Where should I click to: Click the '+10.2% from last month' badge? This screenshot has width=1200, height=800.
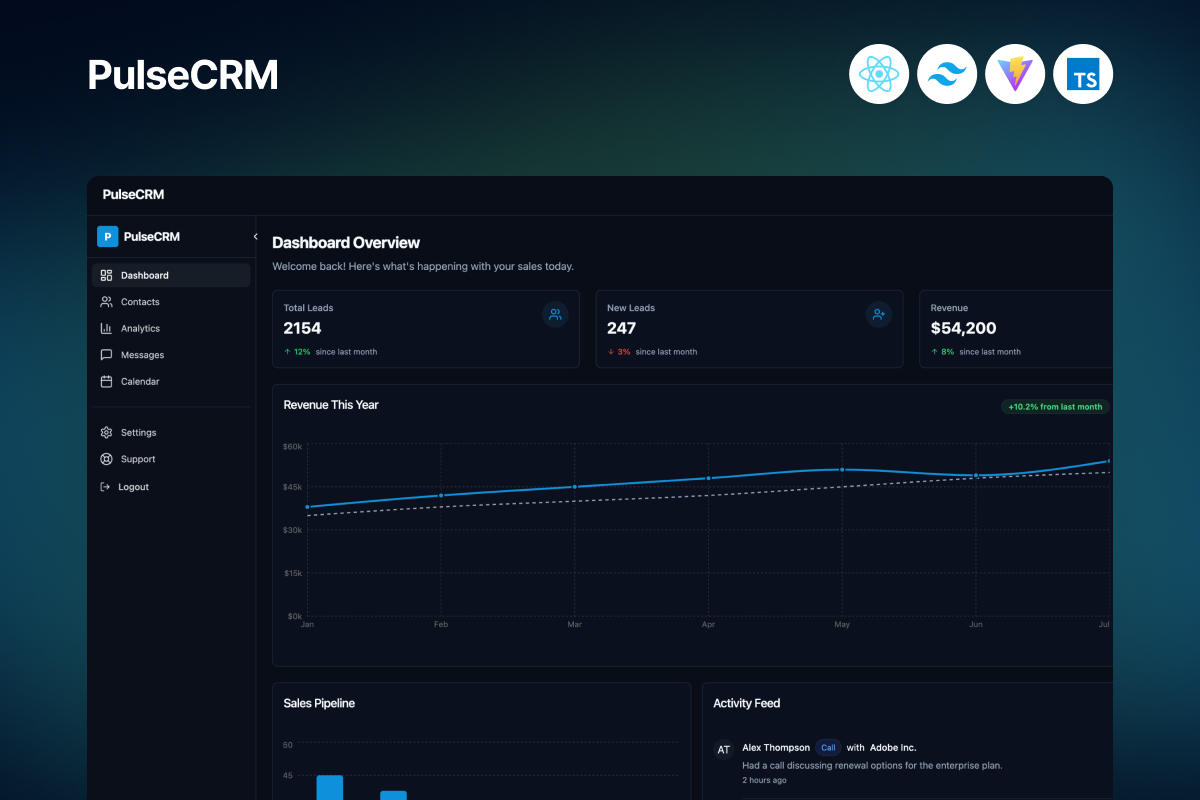pos(1055,406)
